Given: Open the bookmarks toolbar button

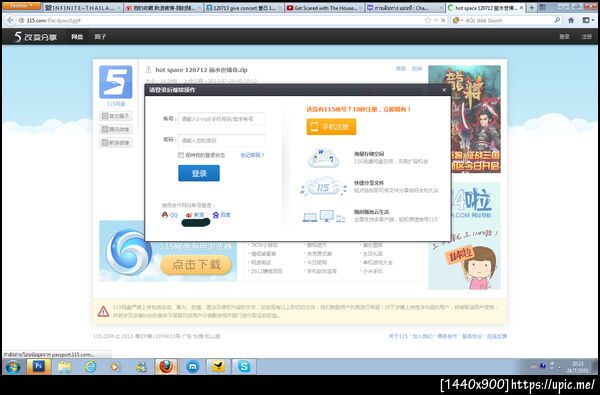Looking at the screenshot, I should click(x=587, y=20).
